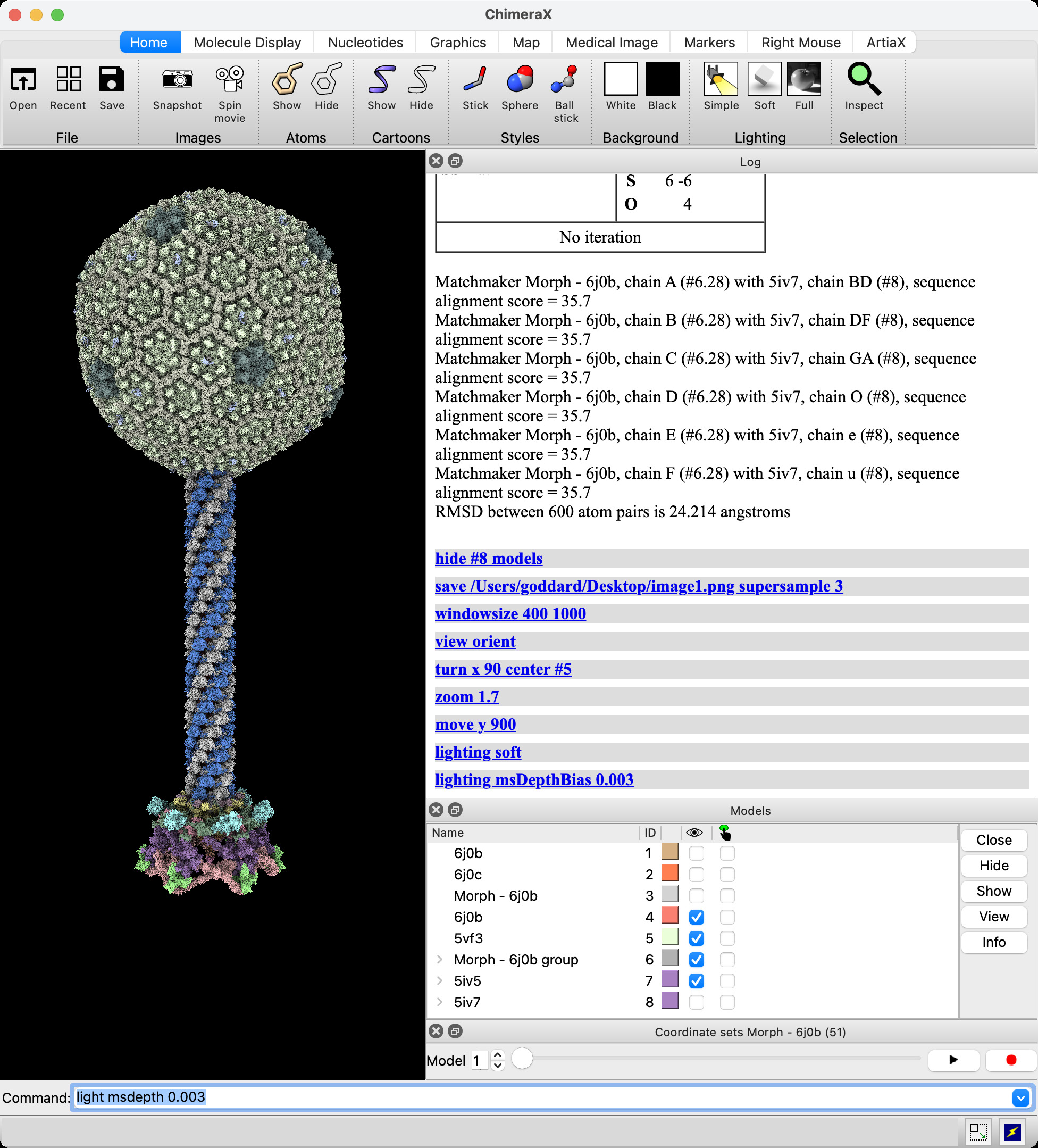Click the Spin movie icon

pyautogui.click(x=229, y=80)
